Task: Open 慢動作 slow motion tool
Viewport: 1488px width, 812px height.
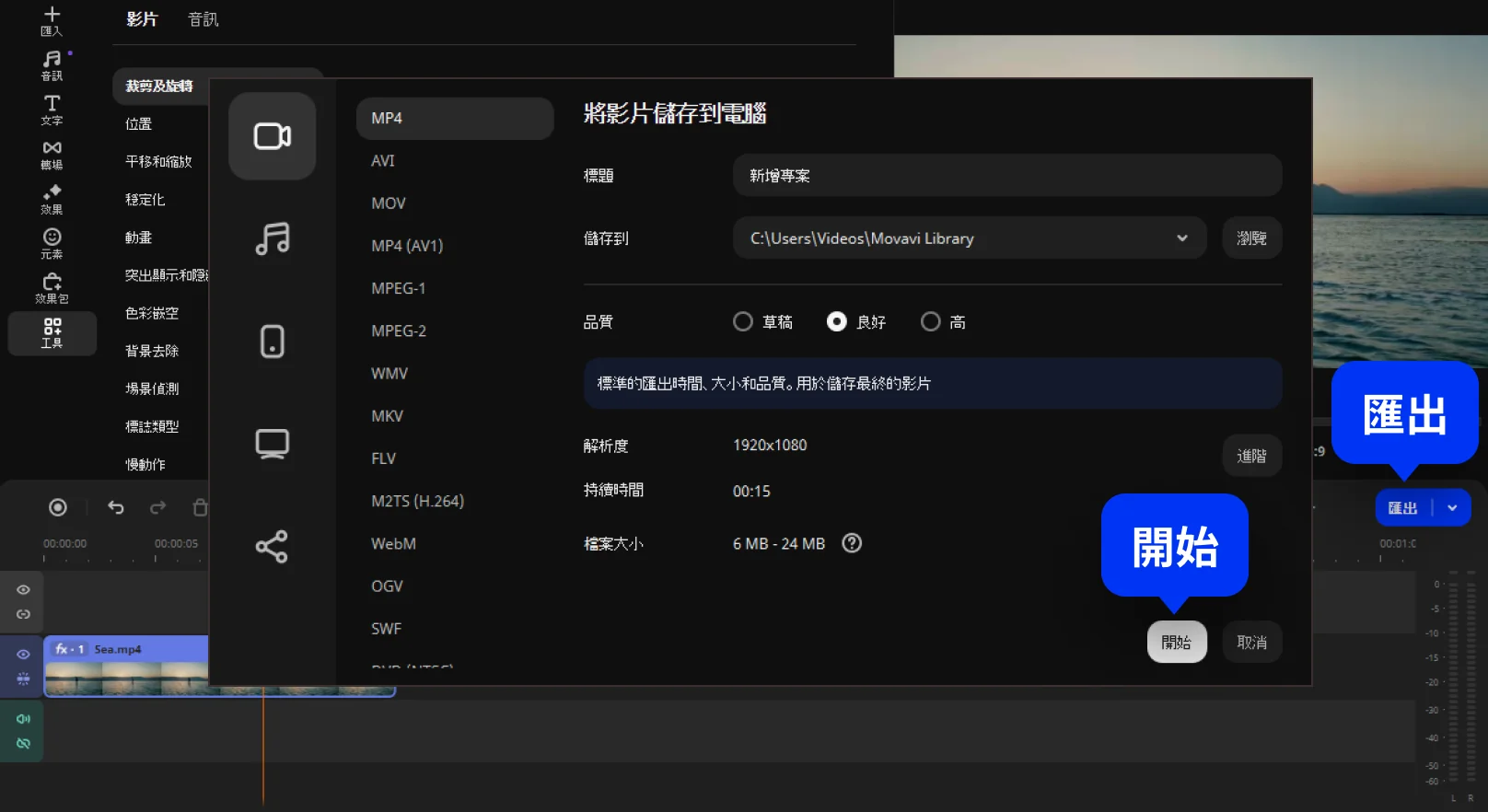Action: [145, 464]
